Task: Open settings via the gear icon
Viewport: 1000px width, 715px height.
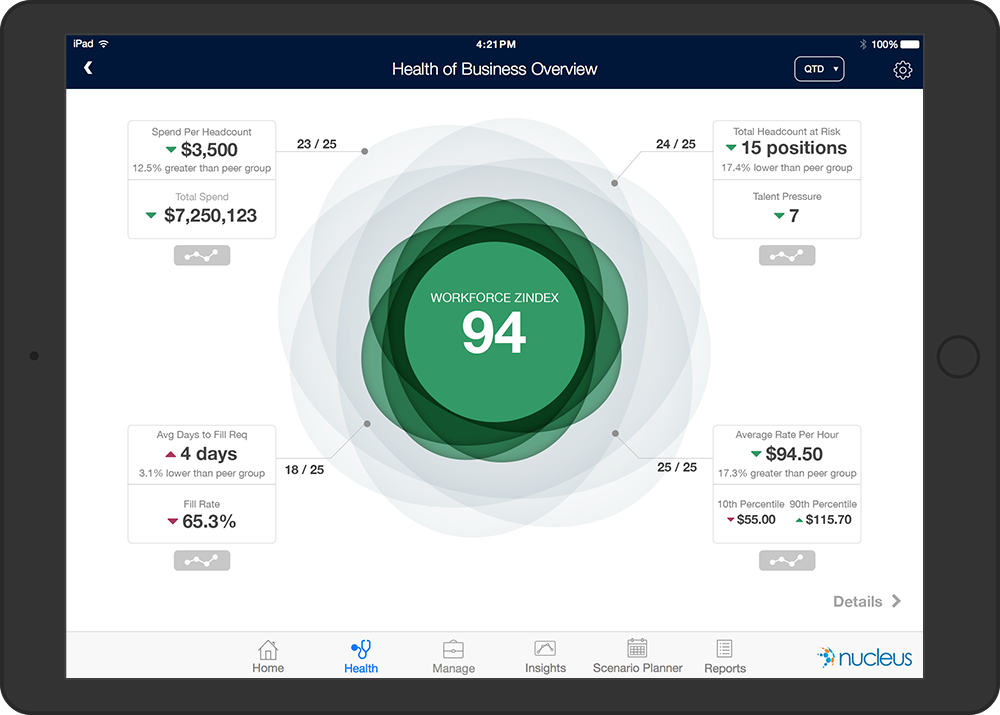Action: [x=902, y=70]
